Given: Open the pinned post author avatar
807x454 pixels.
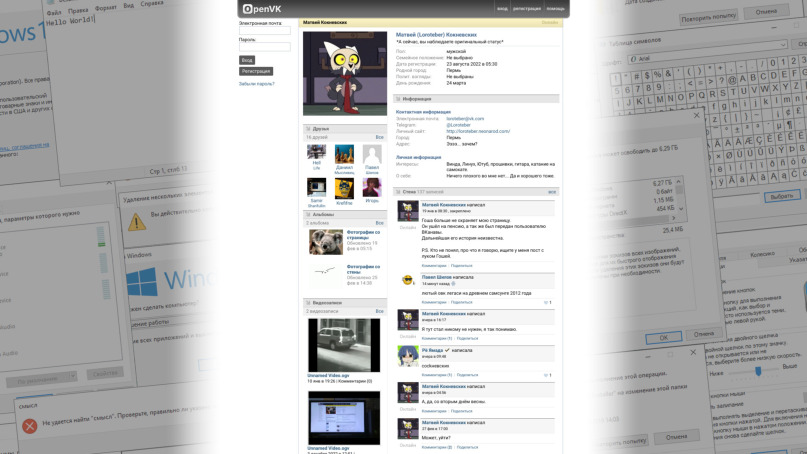Looking at the screenshot, I should point(408,212).
